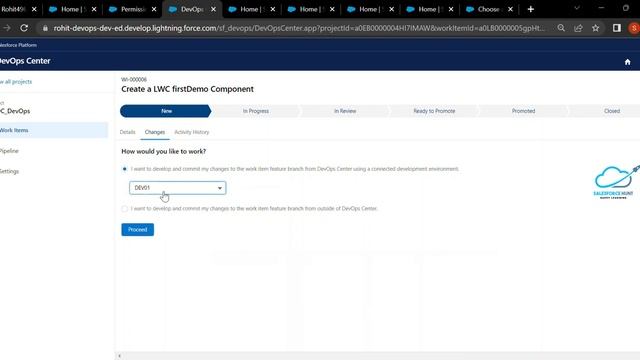Select develop from outside DevOps Center radio
The image size is (640, 360).
coord(124,209)
